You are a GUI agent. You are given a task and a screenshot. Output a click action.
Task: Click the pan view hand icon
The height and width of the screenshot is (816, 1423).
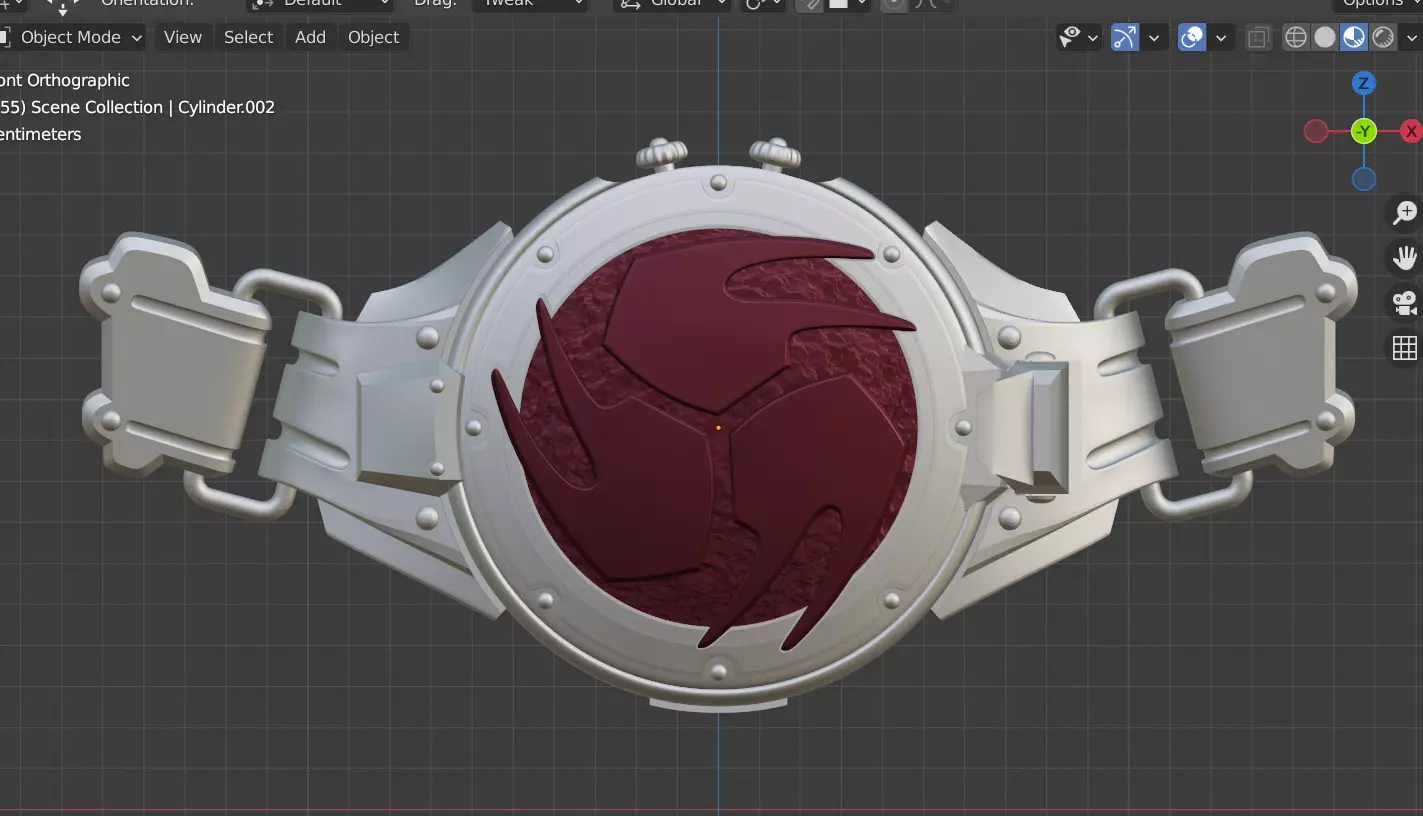pyautogui.click(x=1405, y=257)
